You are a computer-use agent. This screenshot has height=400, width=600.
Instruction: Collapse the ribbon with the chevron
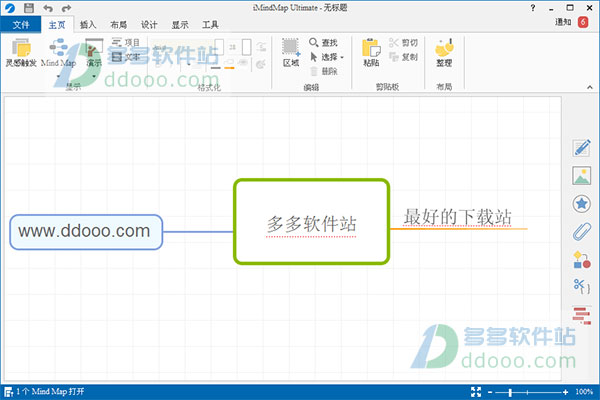(590, 88)
